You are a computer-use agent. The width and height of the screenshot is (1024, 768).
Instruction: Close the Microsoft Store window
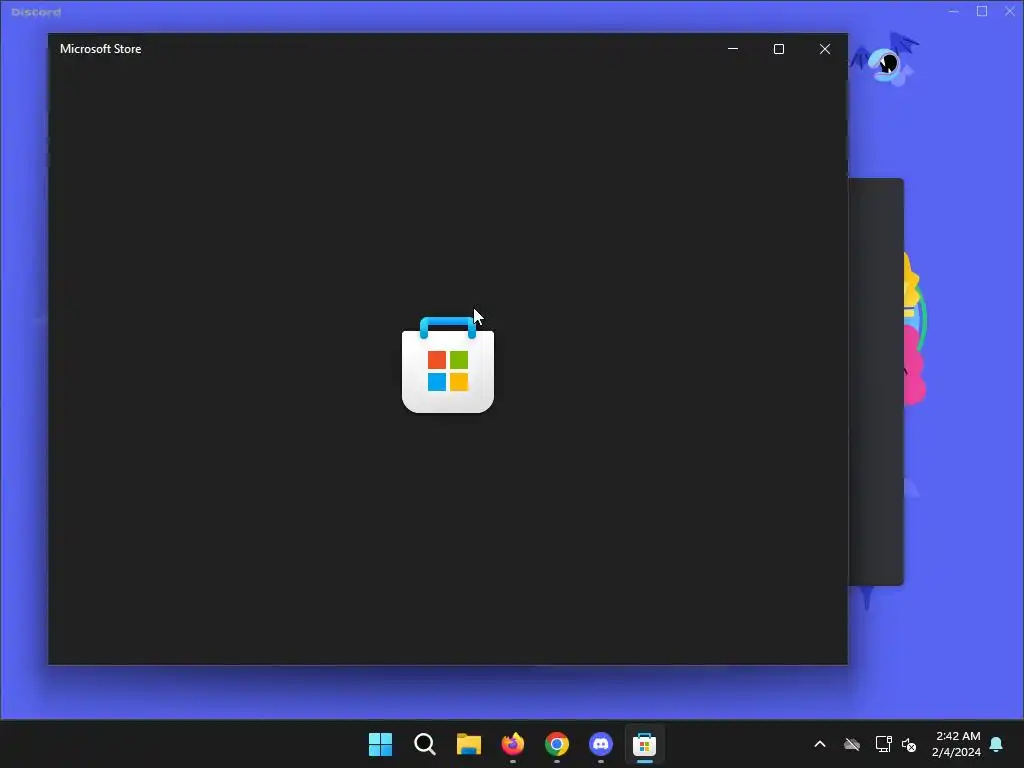tap(825, 49)
